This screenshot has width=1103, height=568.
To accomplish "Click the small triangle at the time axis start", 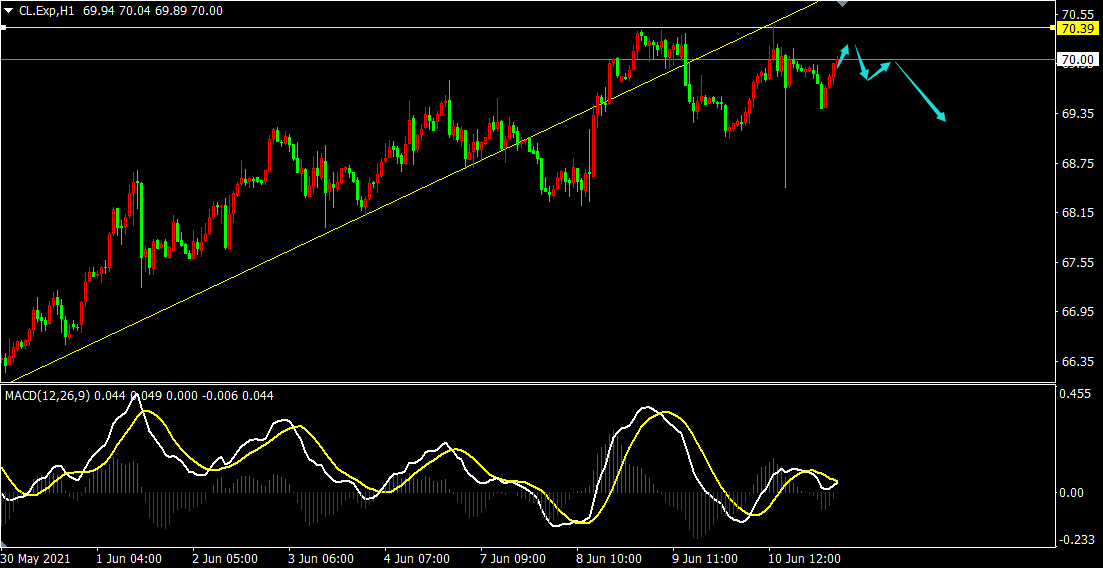I will [3, 545].
